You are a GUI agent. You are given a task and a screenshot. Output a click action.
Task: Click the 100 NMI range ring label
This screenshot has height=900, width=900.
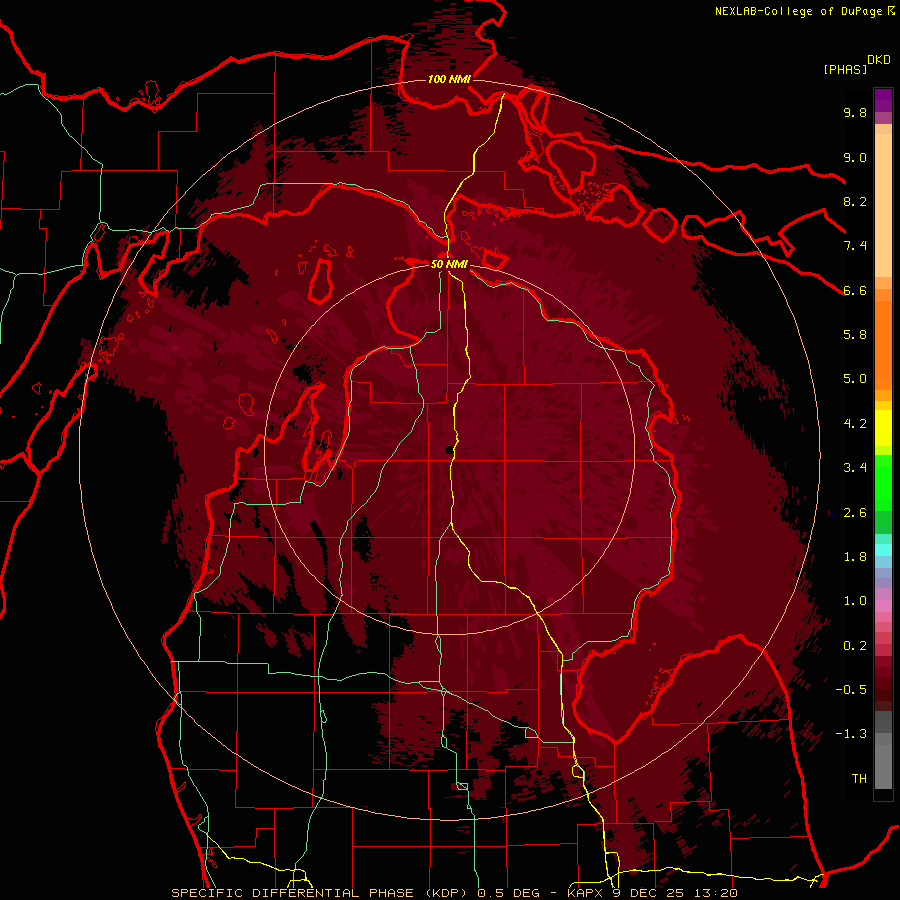tap(449, 79)
